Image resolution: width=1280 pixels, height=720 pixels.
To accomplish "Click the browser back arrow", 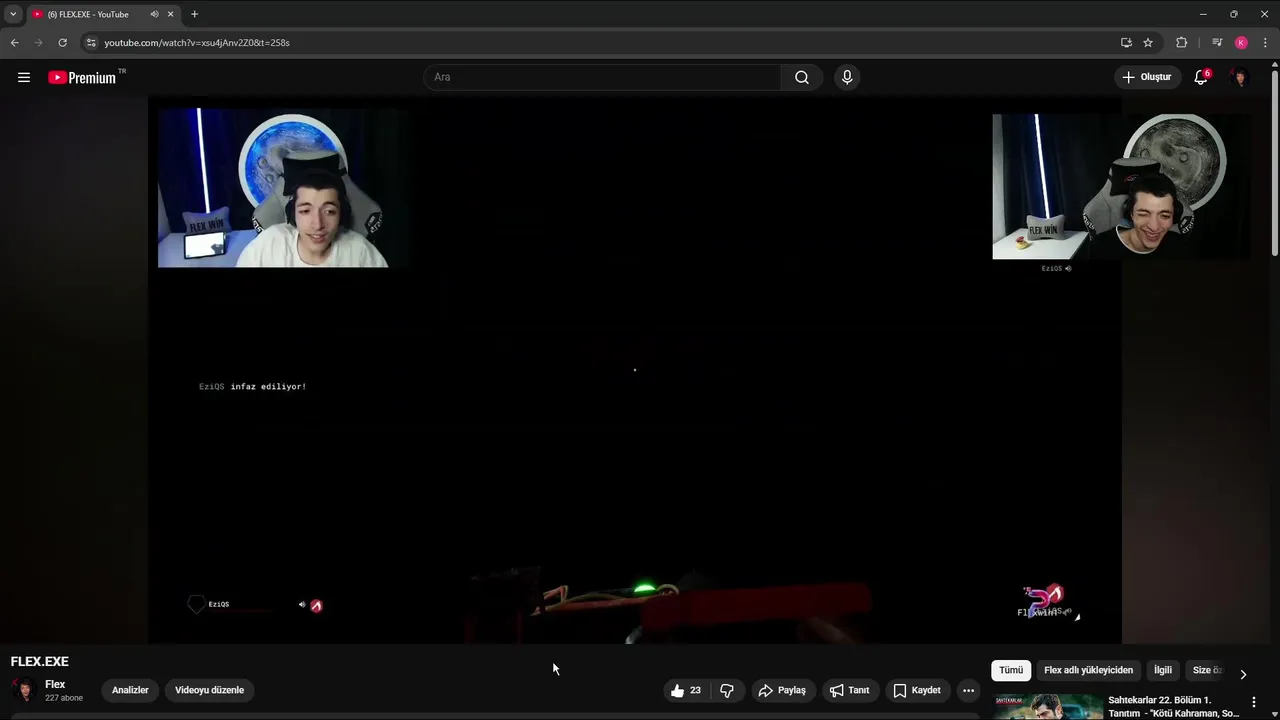I will 14,42.
